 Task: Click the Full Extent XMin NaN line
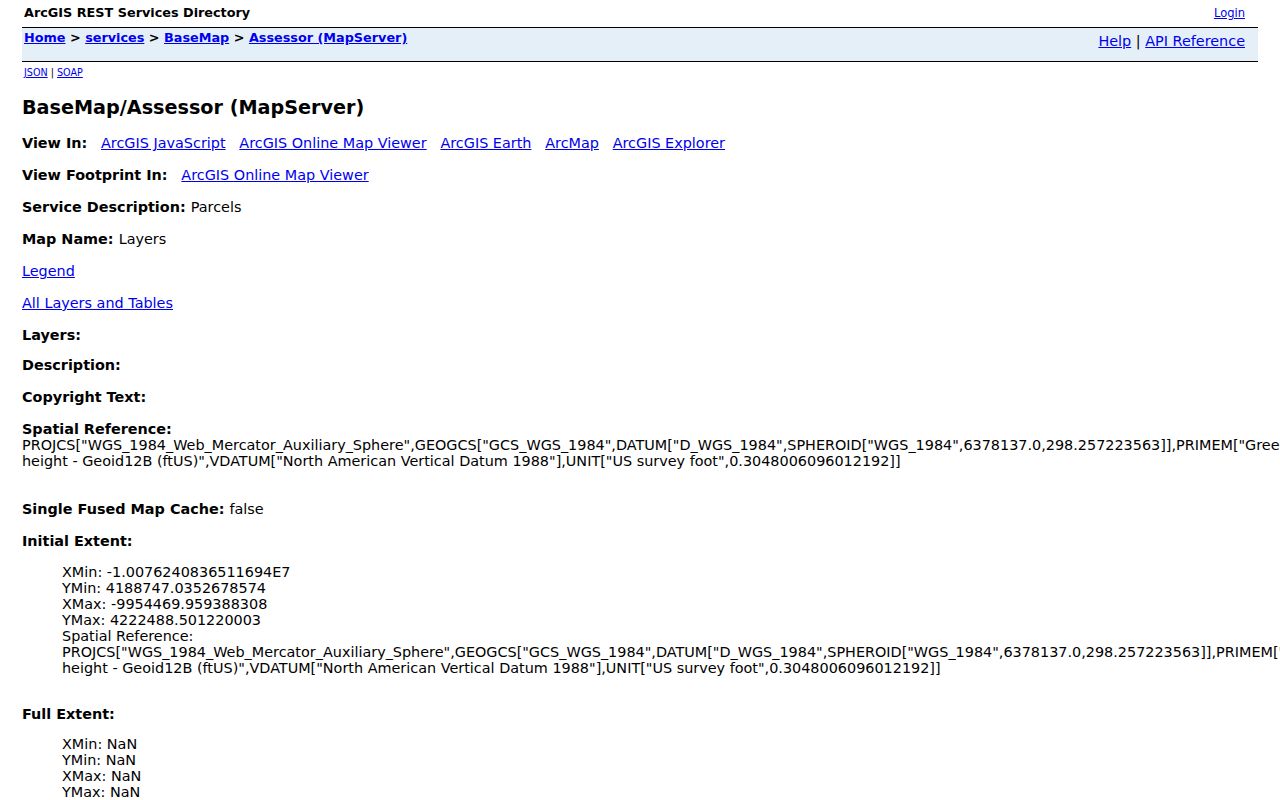[x=100, y=744]
